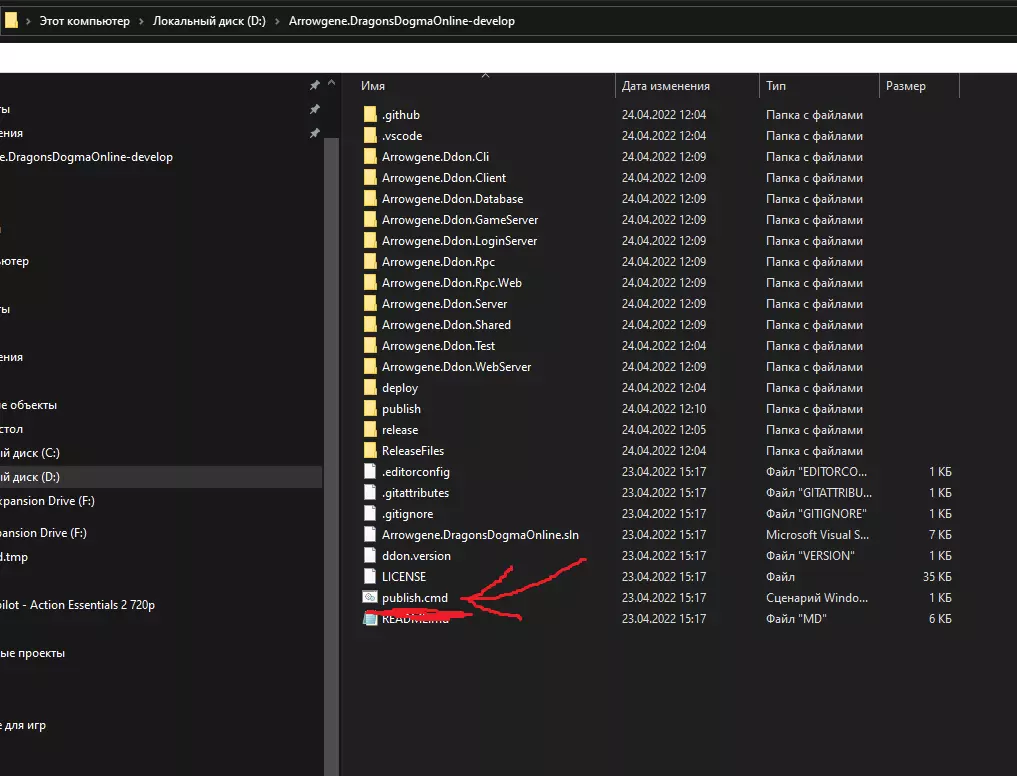Sort by the Размер column header
This screenshot has height=776, width=1017.
[905, 87]
